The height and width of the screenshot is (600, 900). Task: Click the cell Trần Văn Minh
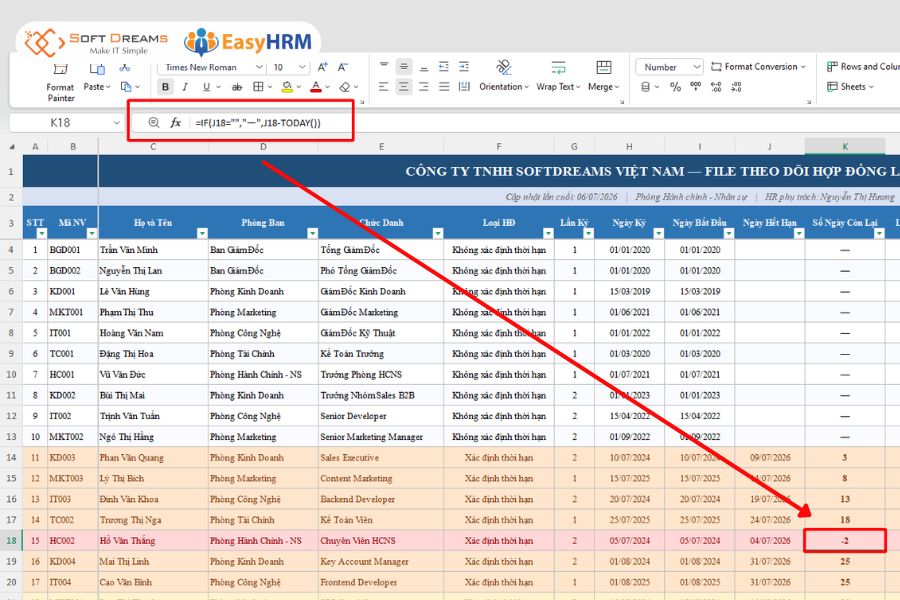(153, 250)
